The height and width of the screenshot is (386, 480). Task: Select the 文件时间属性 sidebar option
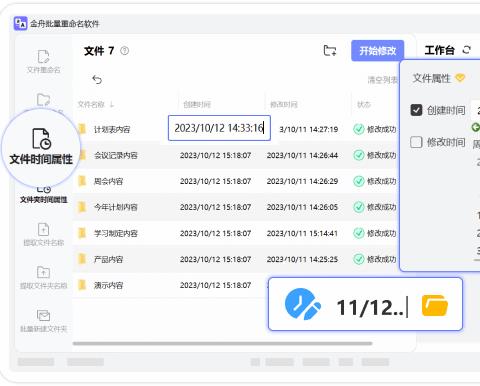(41, 147)
